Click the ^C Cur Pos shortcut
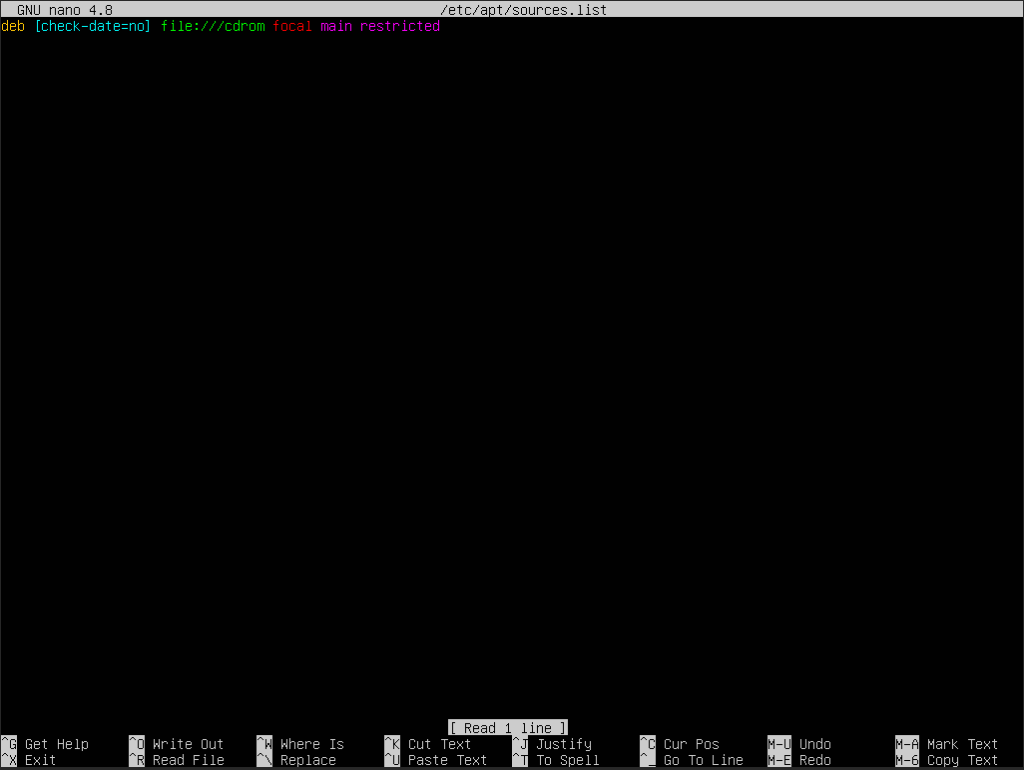Viewport: 1024px width, 770px height. 680,744
